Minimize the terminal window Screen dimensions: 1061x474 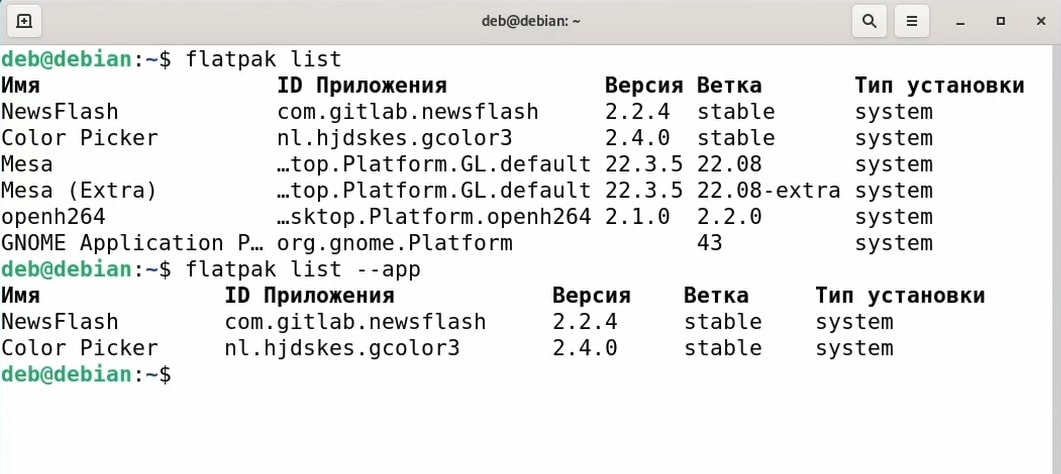point(960,22)
